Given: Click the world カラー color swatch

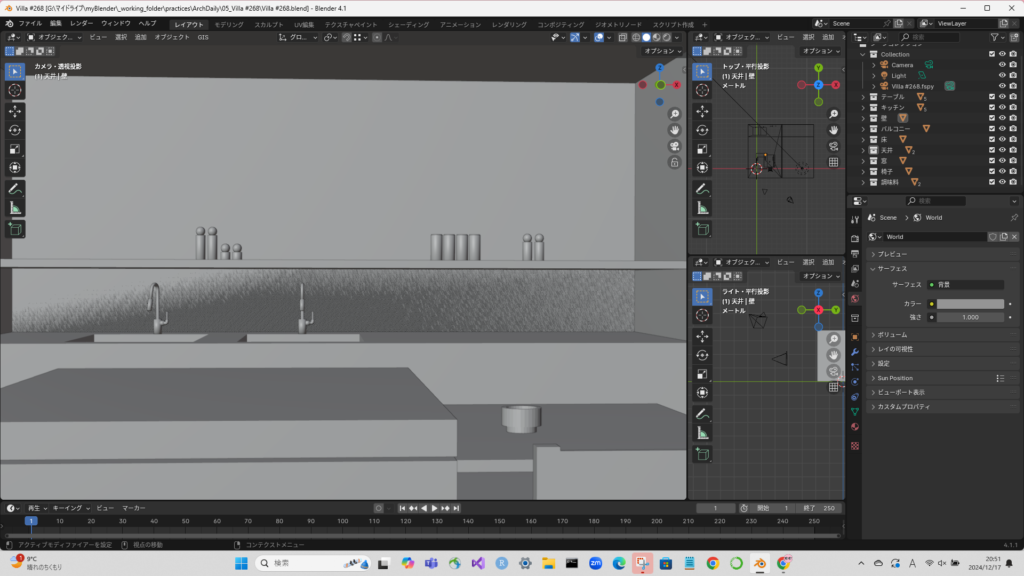Looking at the screenshot, I should (969, 304).
